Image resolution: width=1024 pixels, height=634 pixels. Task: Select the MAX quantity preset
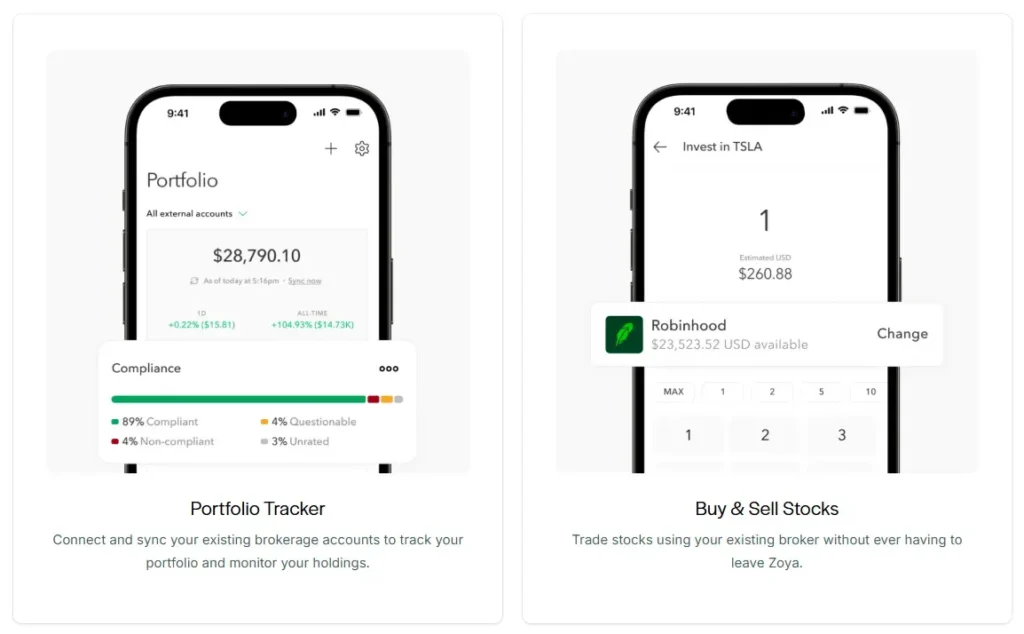[x=674, y=392]
